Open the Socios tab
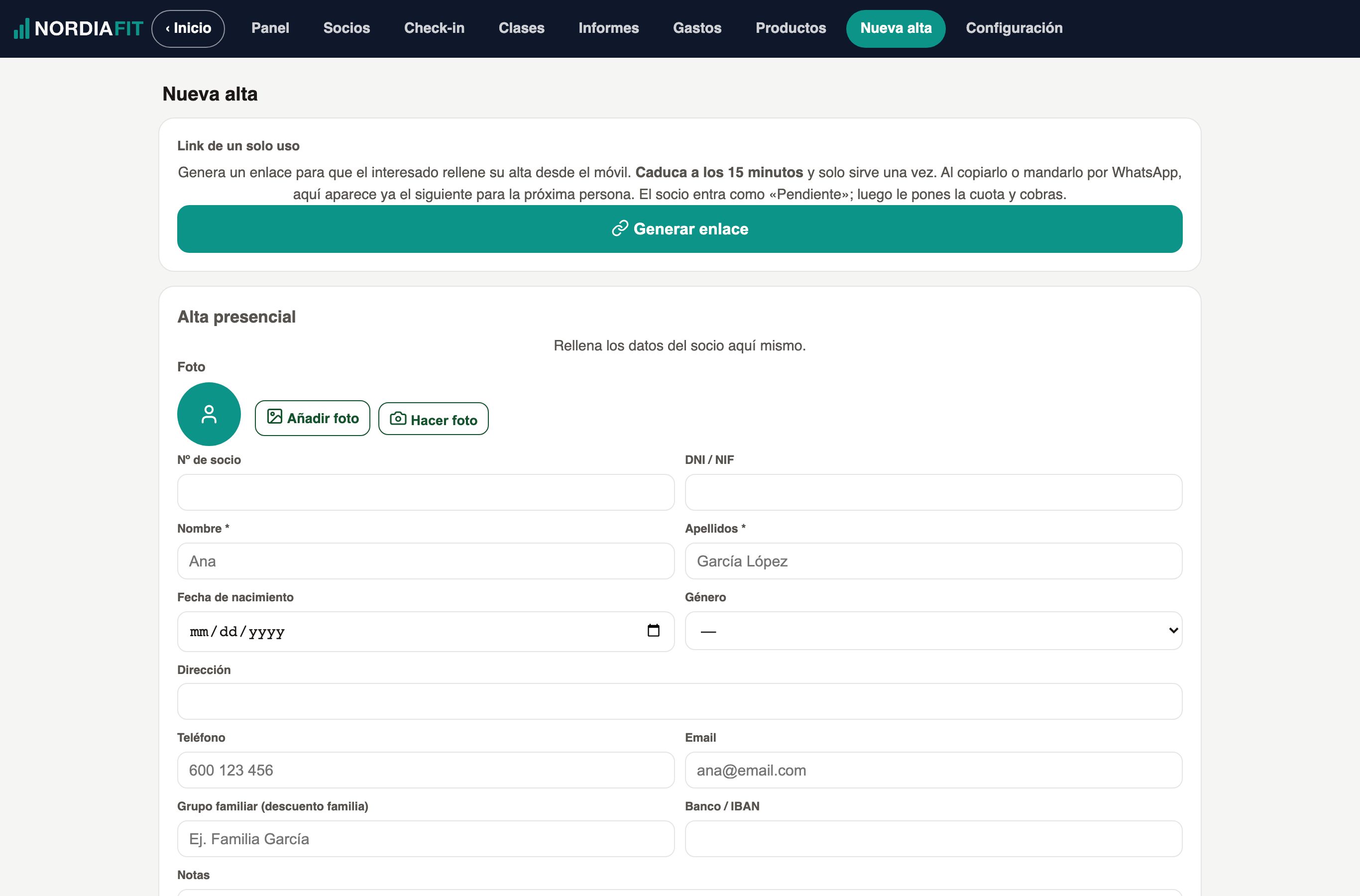This screenshot has width=1360, height=896. [347, 28]
